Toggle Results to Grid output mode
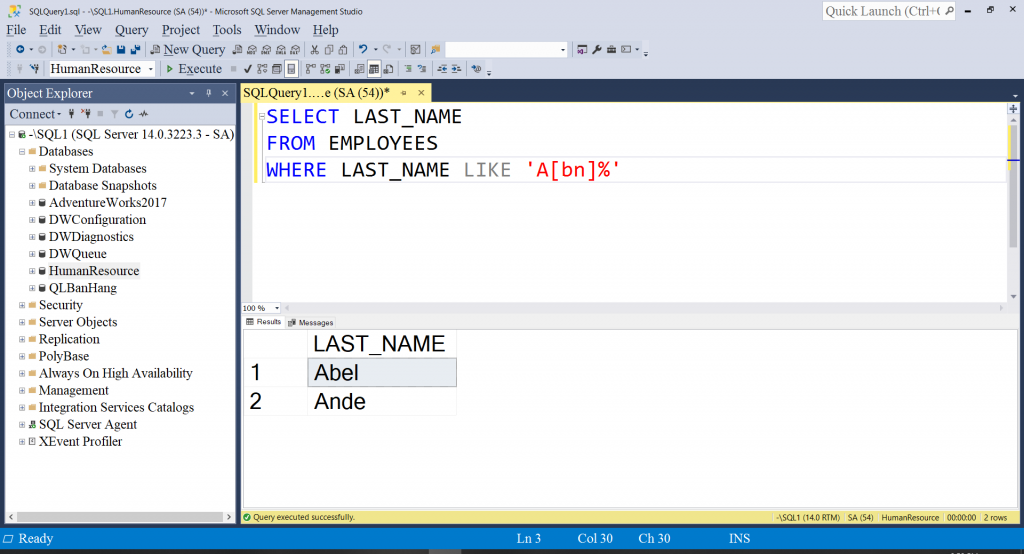This screenshot has height=554, width=1024. coord(374,69)
